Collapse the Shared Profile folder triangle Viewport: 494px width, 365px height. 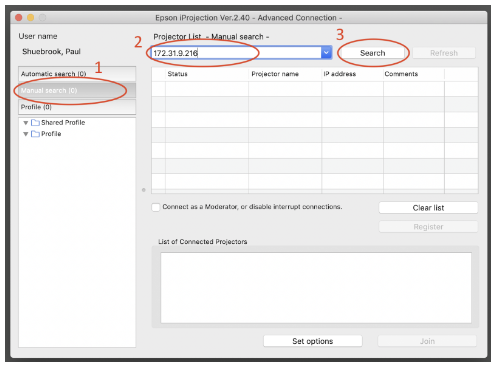25,123
